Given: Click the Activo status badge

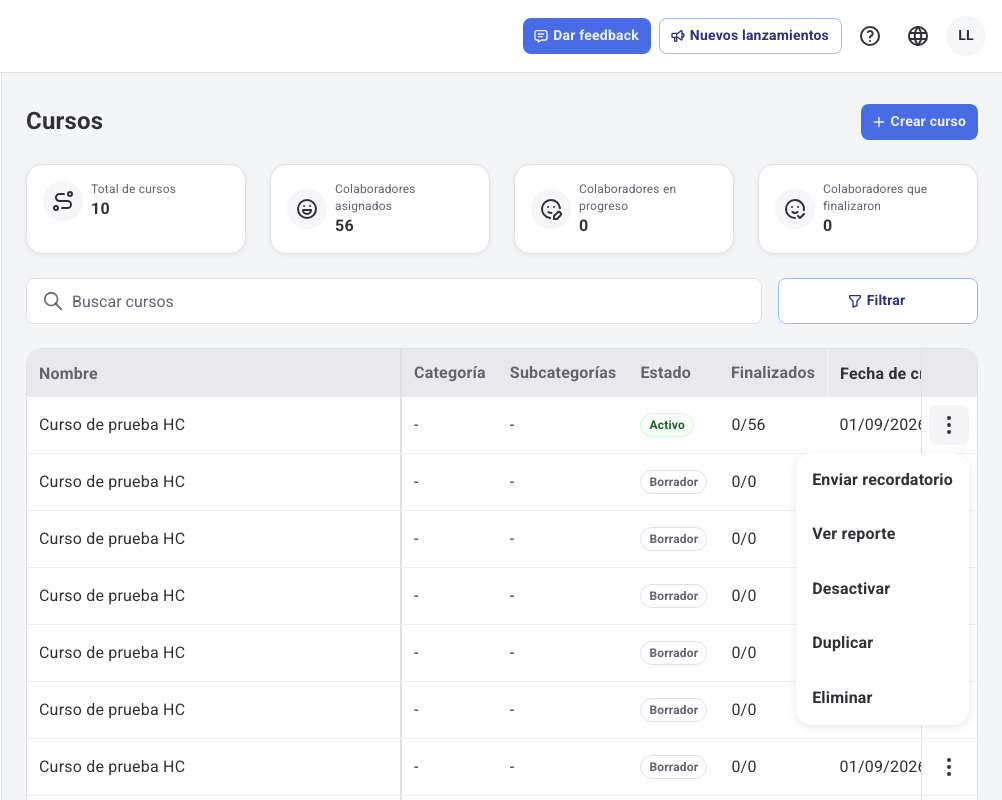Looking at the screenshot, I should [x=667, y=425].
